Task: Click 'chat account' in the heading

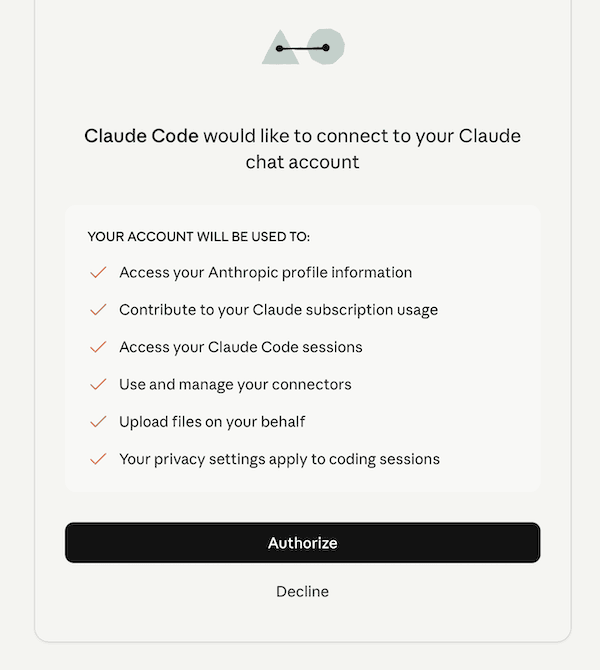Action: point(303,162)
